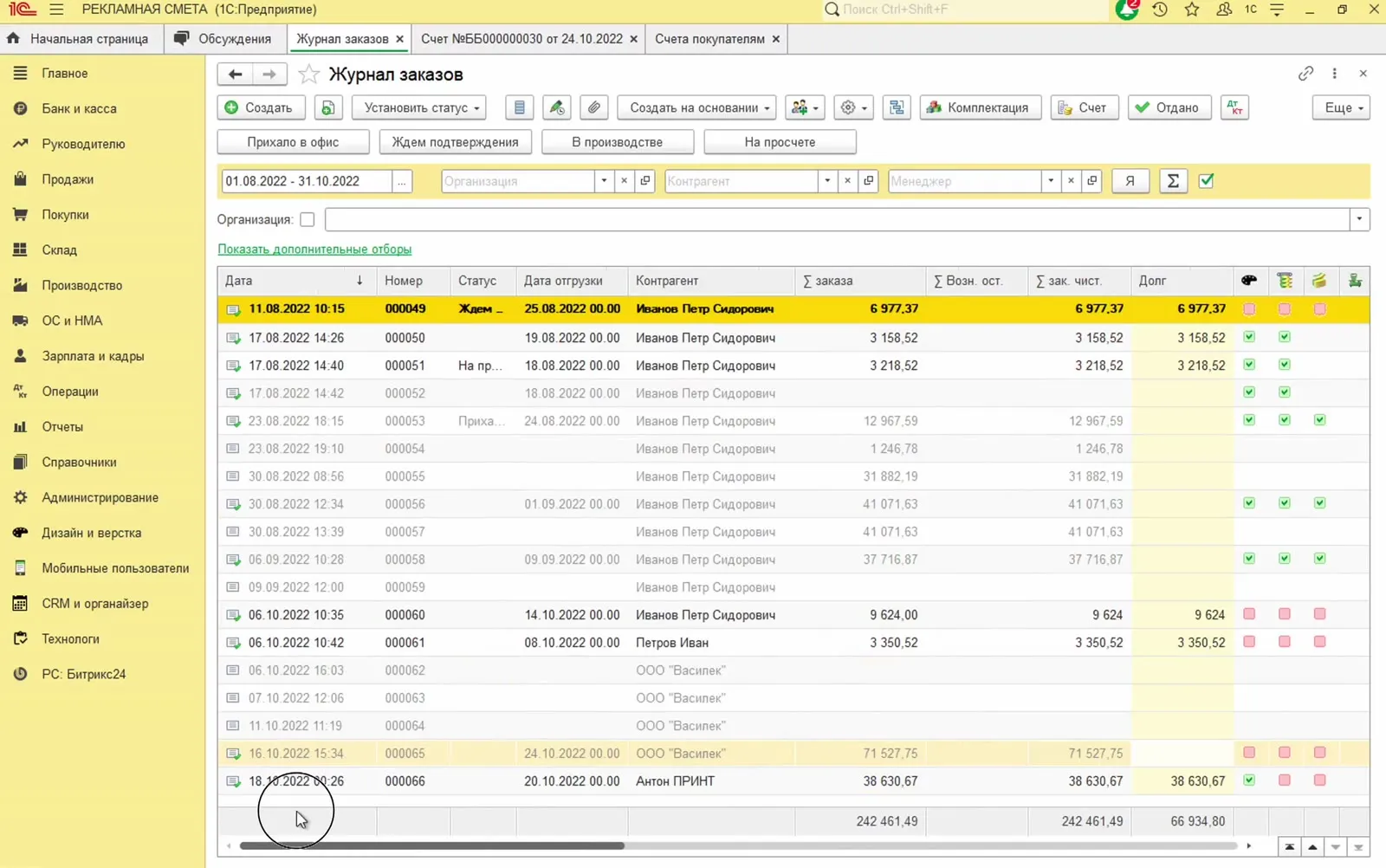Get link to this form icon
Viewport: 1386px width, 868px height.
(1305, 74)
